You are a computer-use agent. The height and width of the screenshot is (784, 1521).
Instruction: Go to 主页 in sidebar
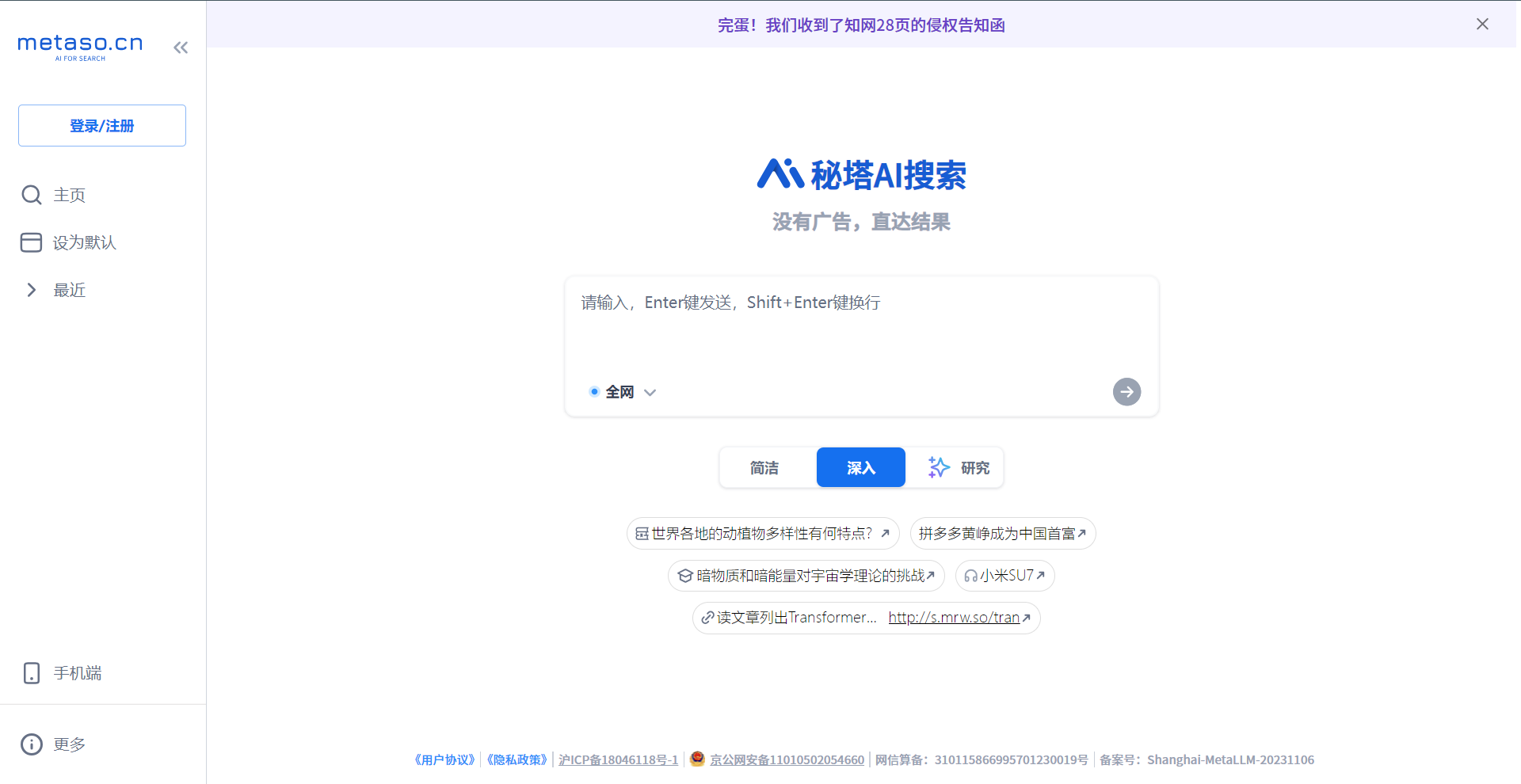pyautogui.click(x=70, y=195)
